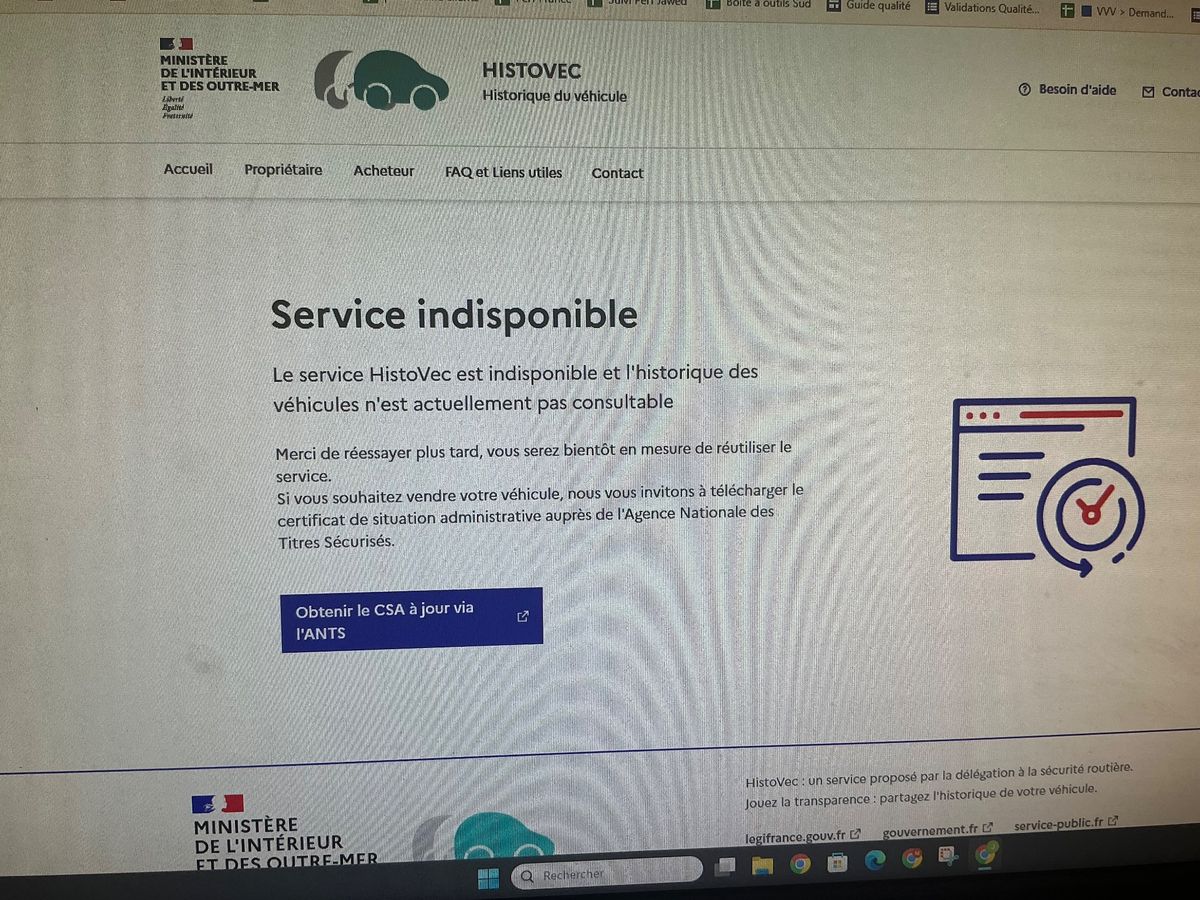Image resolution: width=1200 pixels, height=900 pixels.
Task: Click the active Chrome icon with underline
Action: click(x=986, y=855)
